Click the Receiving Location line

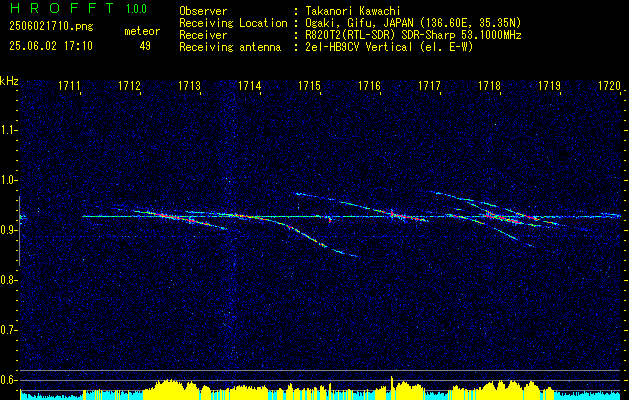click(x=350, y=23)
